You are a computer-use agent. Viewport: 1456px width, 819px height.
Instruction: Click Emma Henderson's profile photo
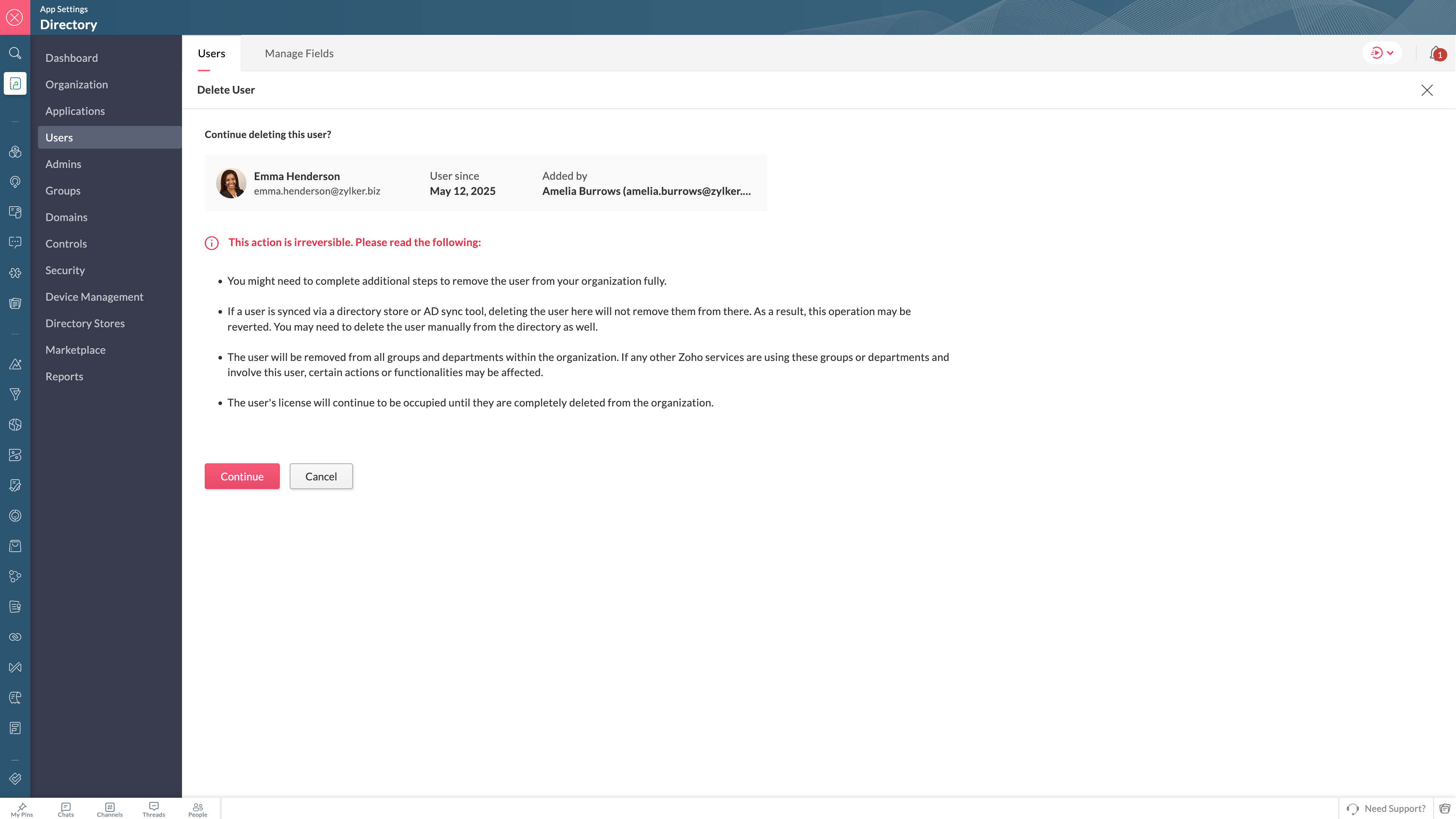pos(231,183)
